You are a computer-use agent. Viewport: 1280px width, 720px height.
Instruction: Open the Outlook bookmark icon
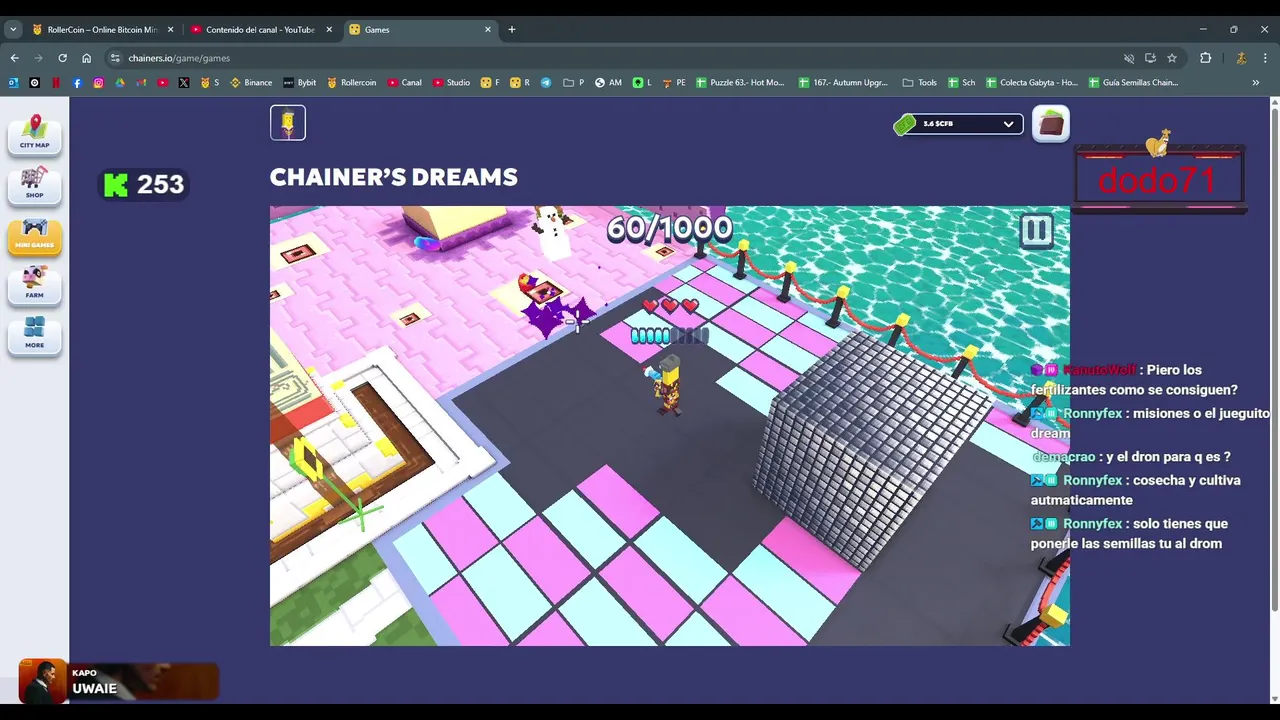[13, 83]
